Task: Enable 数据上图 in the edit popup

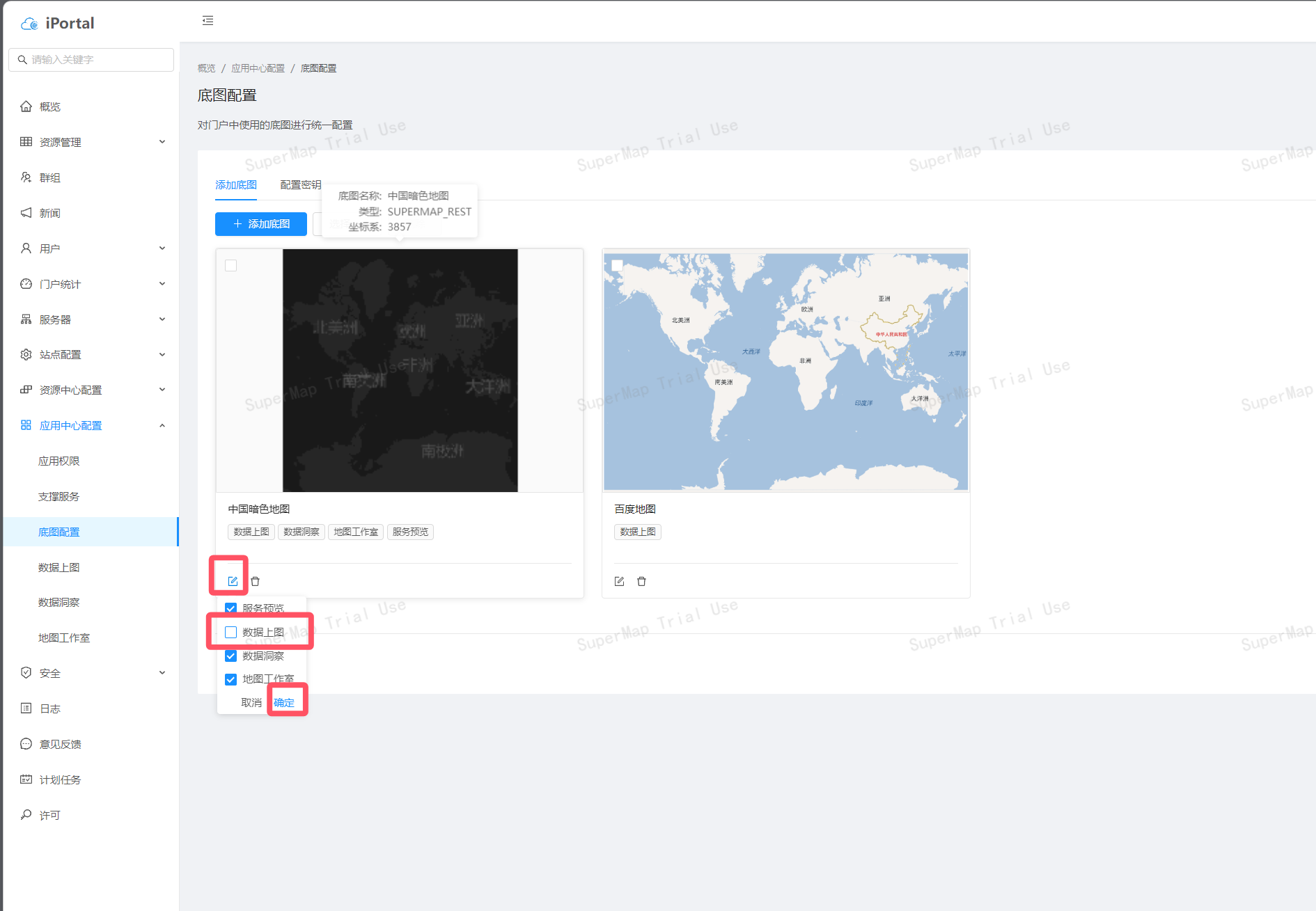Action: [230, 632]
